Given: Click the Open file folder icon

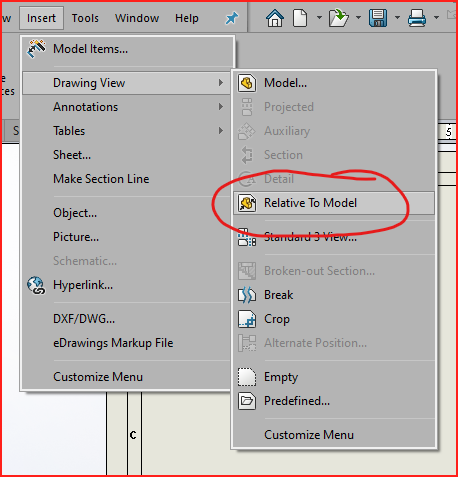Looking at the screenshot, I should click(338, 18).
